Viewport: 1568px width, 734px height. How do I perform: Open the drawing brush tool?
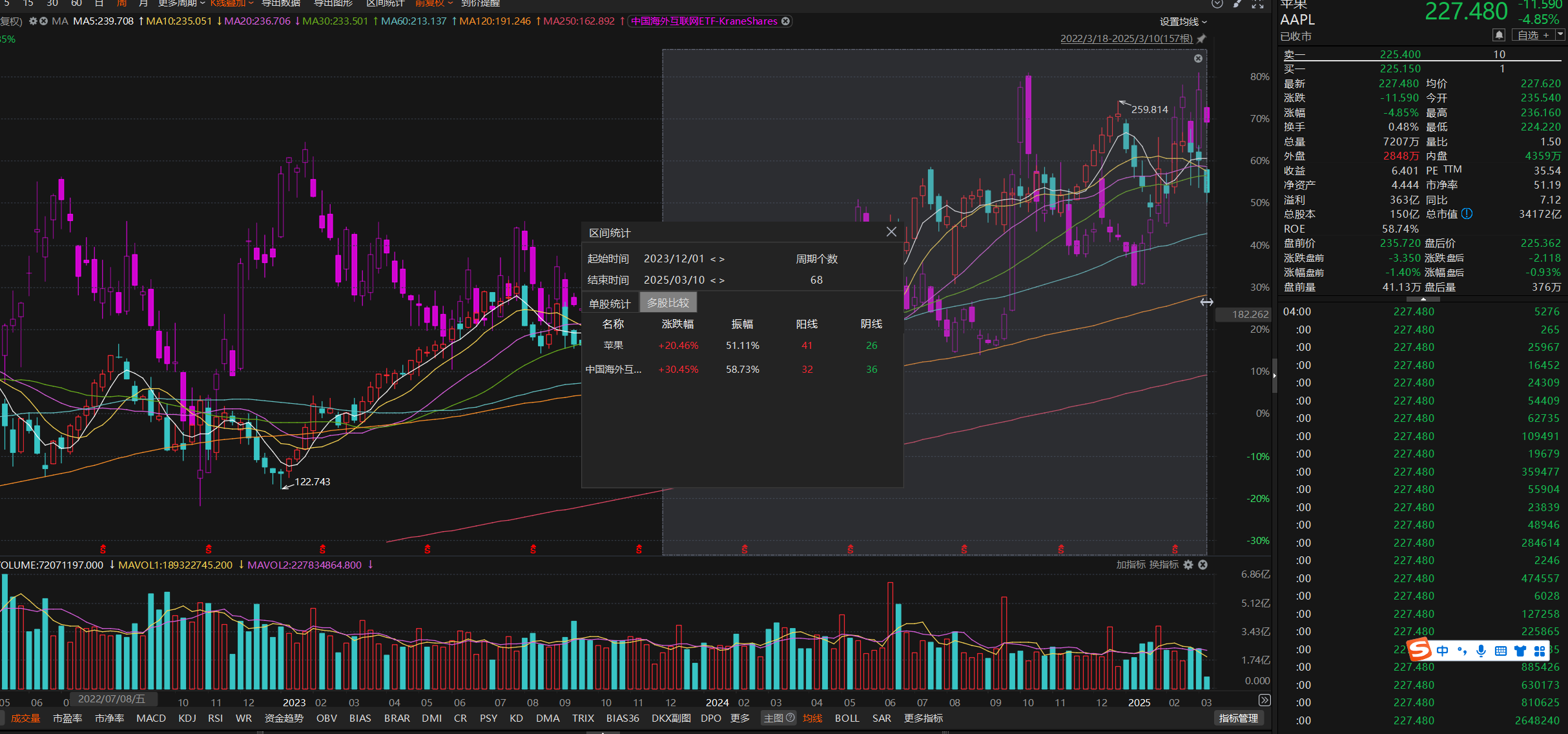click(x=1237, y=4)
